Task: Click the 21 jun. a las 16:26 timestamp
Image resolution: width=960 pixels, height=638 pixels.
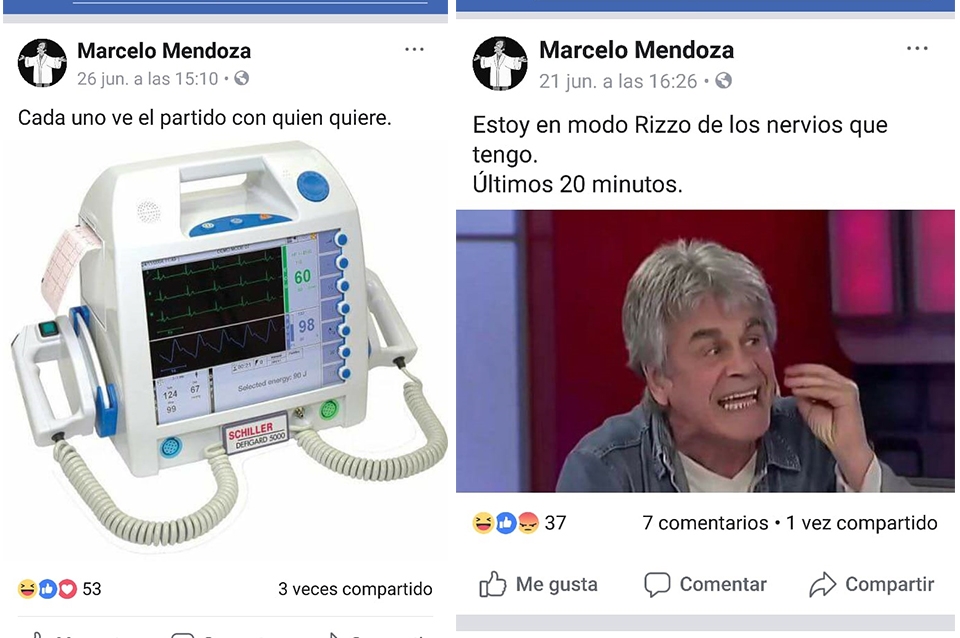Action: [618, 81]
